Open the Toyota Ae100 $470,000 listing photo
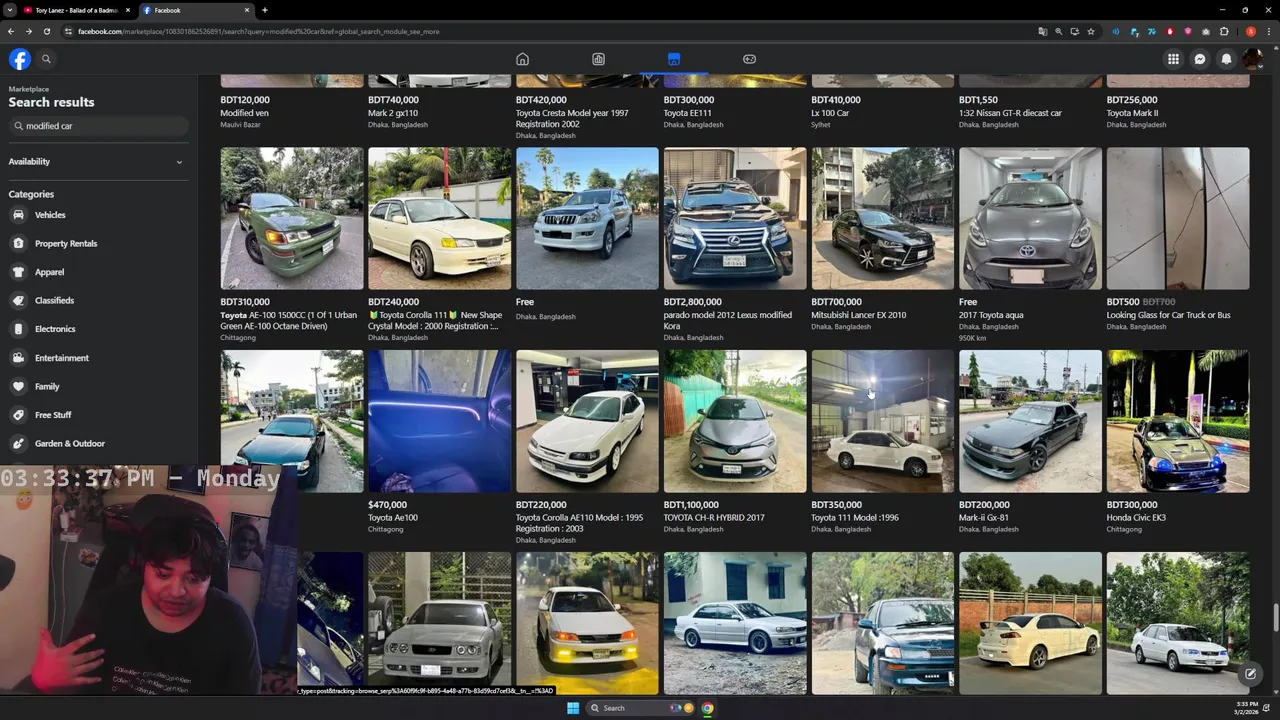Viewport: 1280px width, 720px height. [439, 421]
